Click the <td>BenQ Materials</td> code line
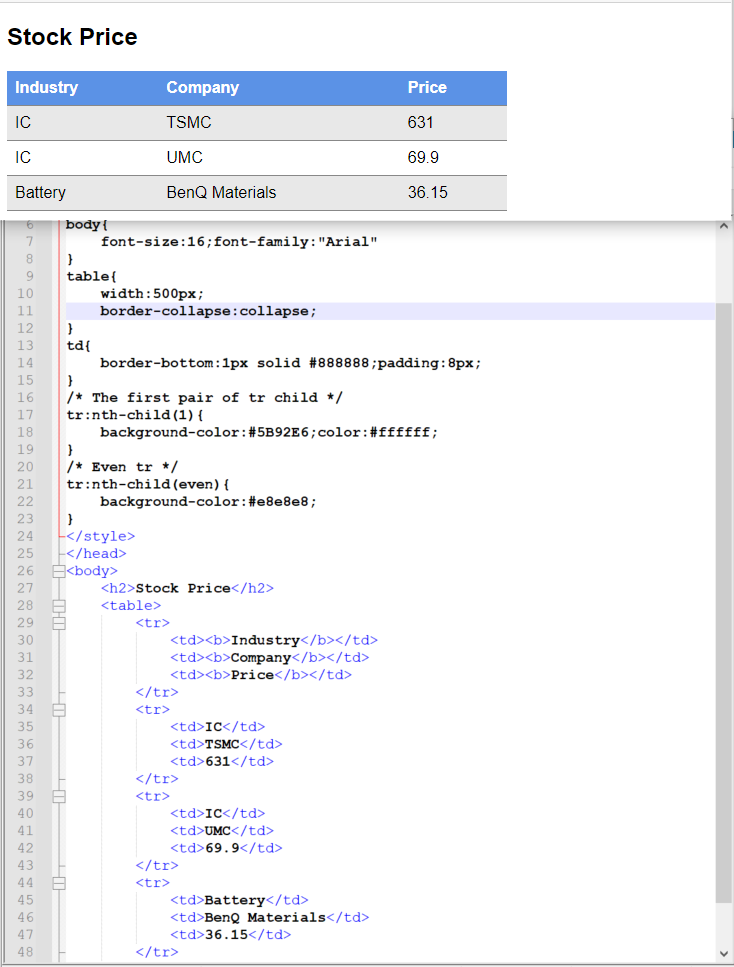The image size is (734, 967). [x=270, y=918]
